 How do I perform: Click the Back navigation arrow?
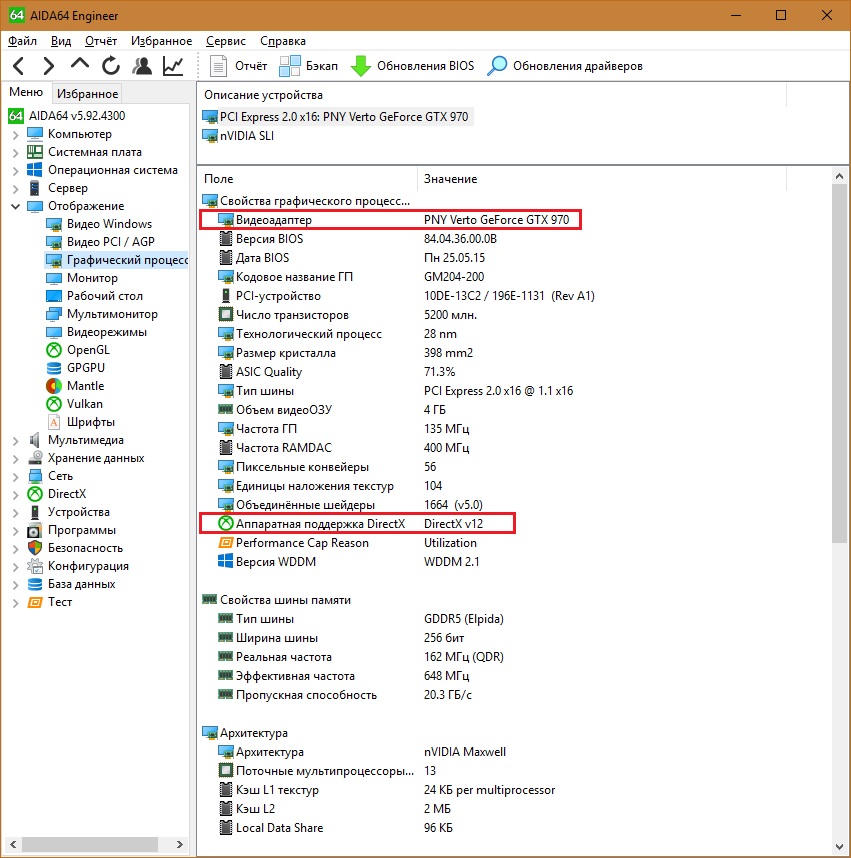19,66
